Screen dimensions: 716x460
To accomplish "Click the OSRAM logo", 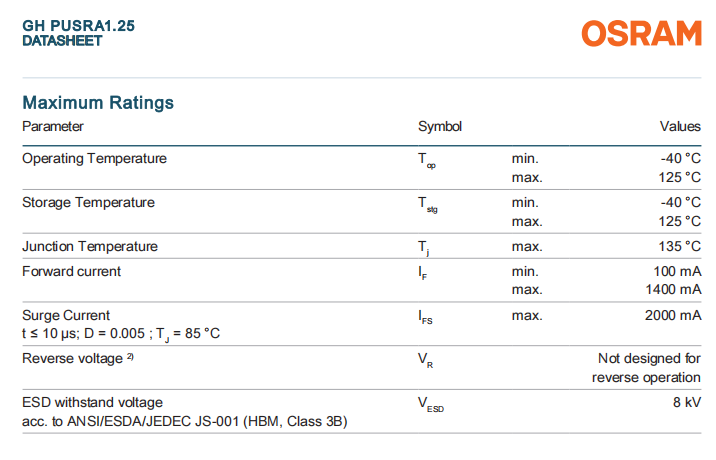I will coord(641,34).
